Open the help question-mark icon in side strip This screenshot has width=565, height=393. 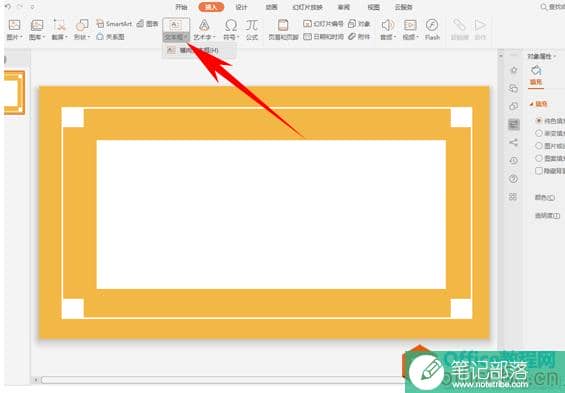[513, 178]
